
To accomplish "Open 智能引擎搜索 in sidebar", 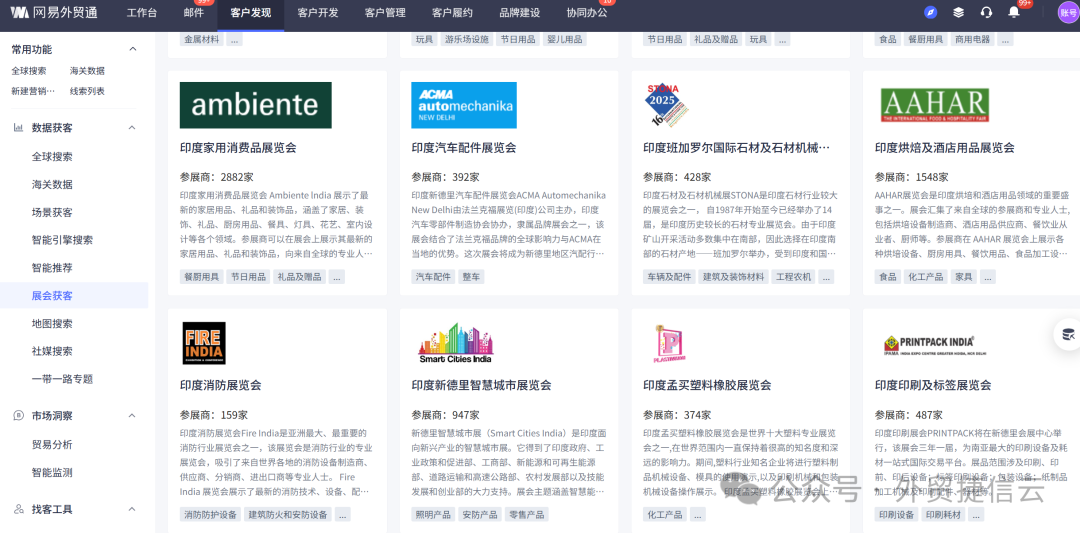I will 62,240.
